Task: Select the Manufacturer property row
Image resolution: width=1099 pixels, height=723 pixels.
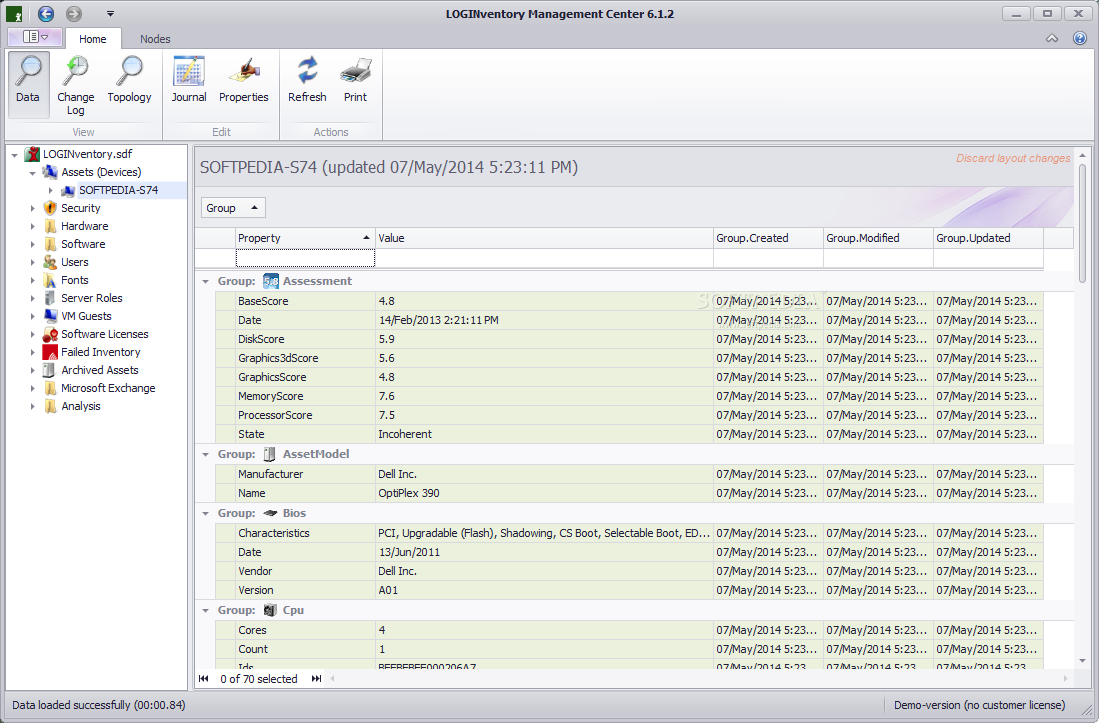Action: [x=629, y=474]
